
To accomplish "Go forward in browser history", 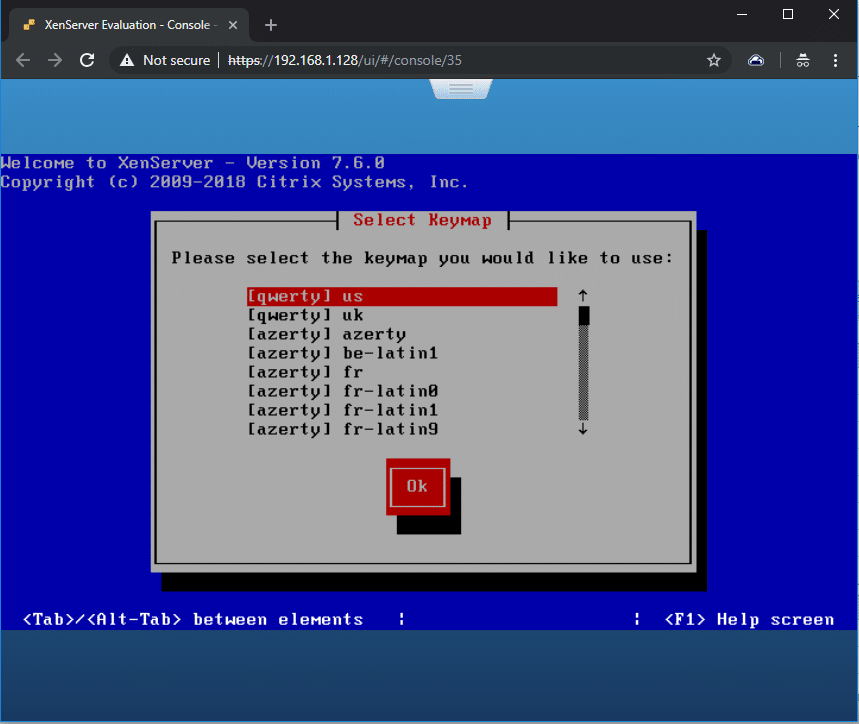I will coord(55,60).
